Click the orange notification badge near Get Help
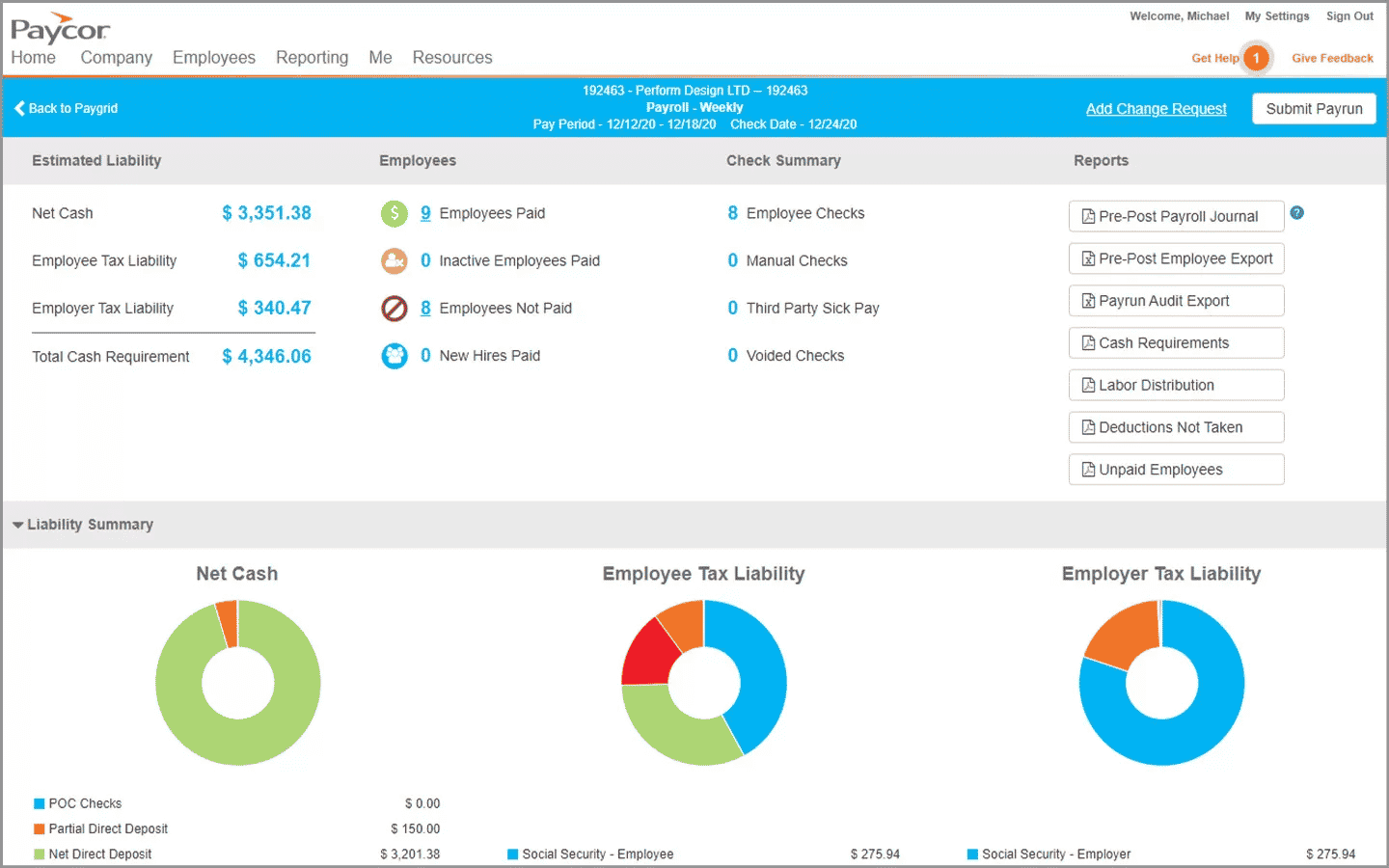Viewport: 1389px width, 868px height. [1256, 58]
